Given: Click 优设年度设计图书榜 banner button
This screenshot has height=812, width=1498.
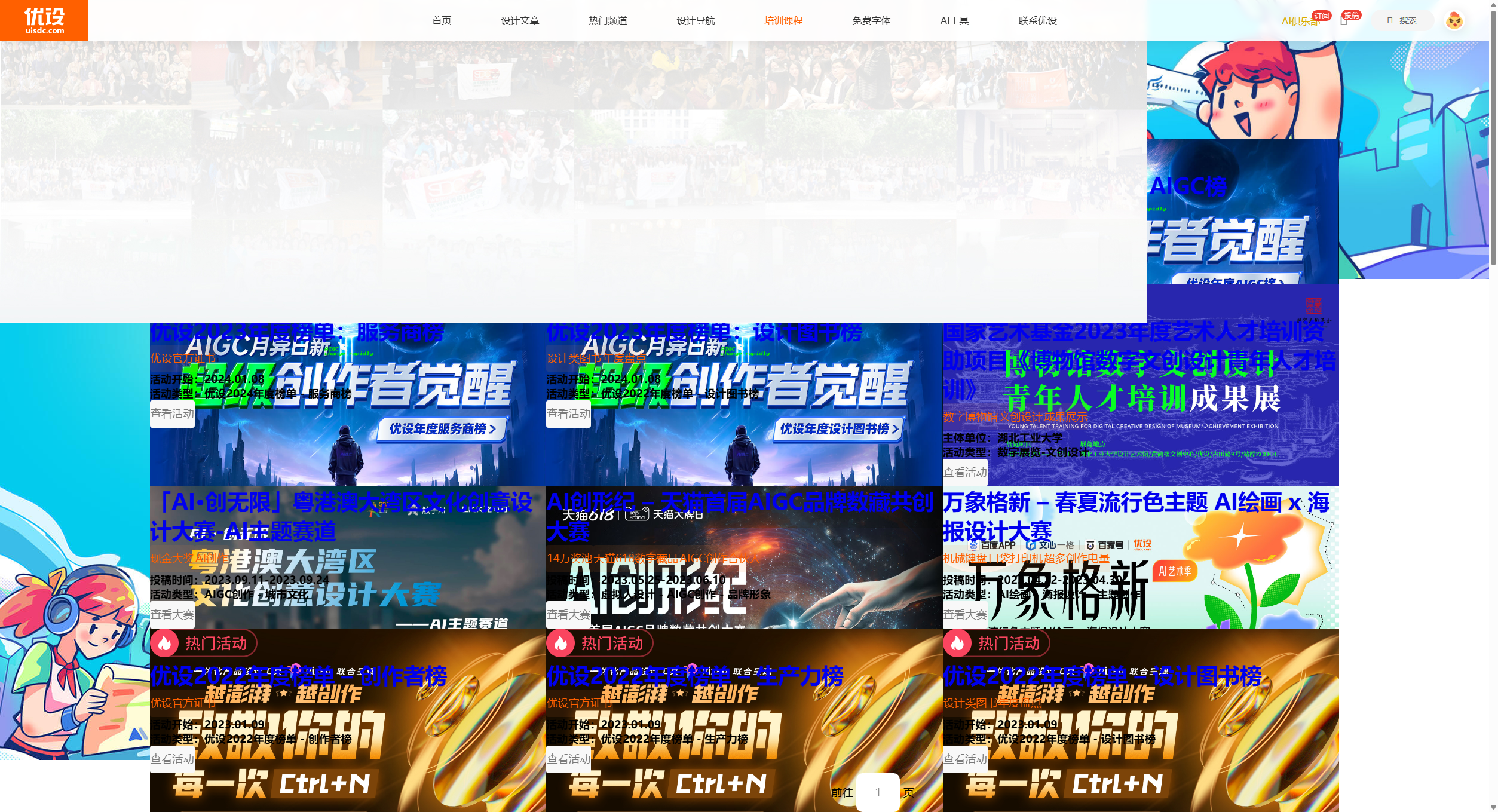Looking at the screenshot, I should tap(839, 429).
